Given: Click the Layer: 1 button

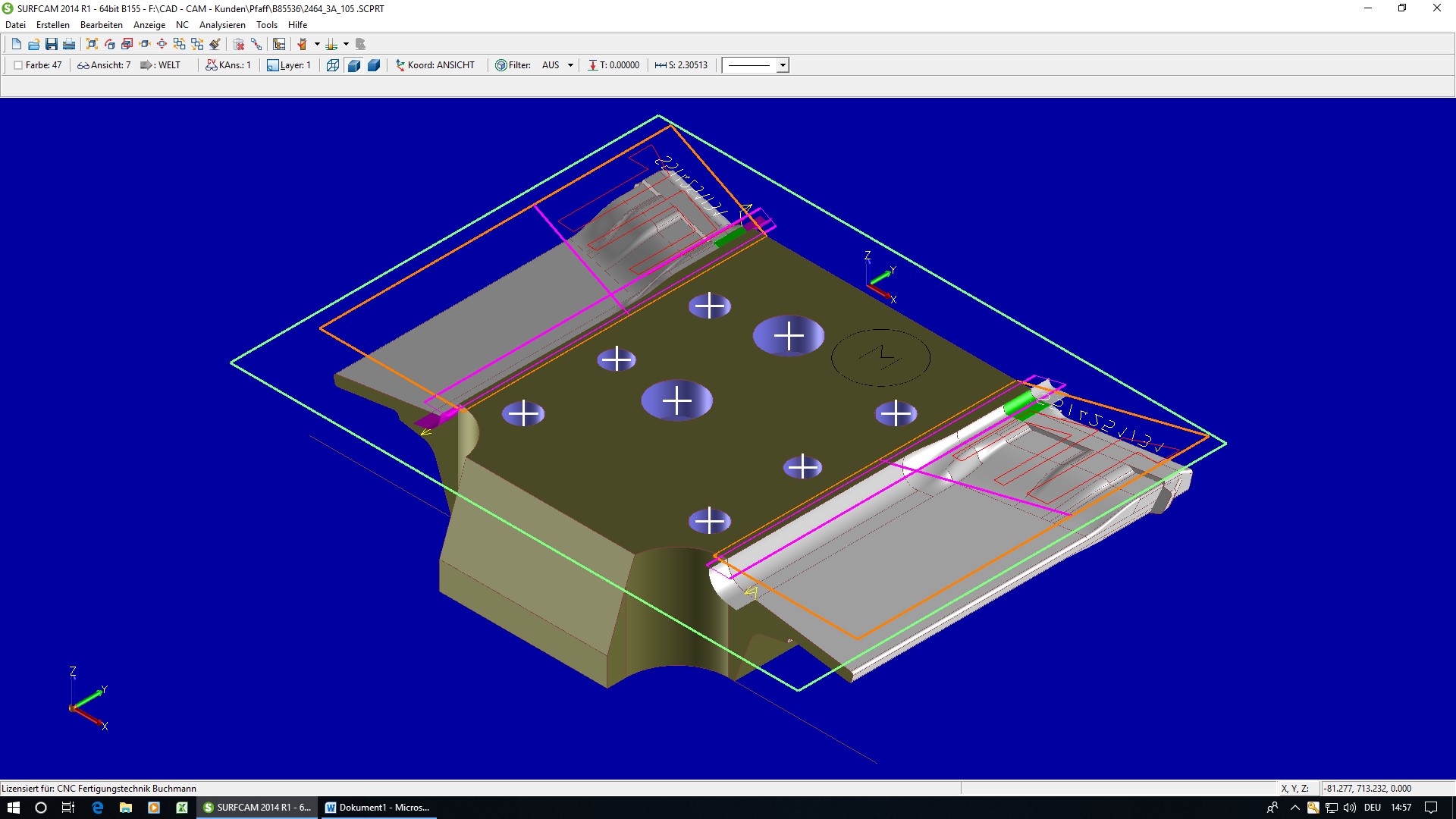Looking at the screenshot, I should 289,65.
